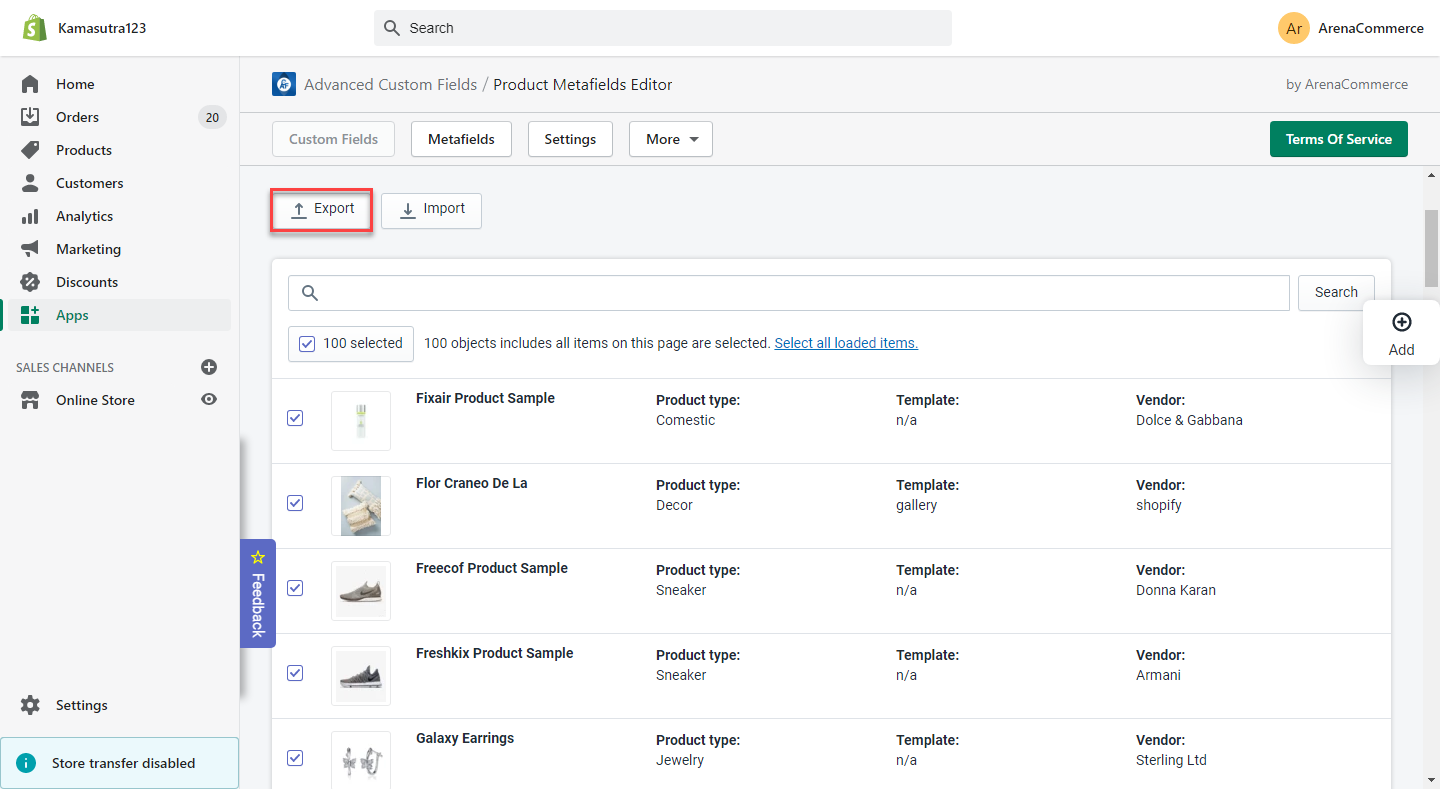Toggle the 100 selected checkbox

point(307,343)
